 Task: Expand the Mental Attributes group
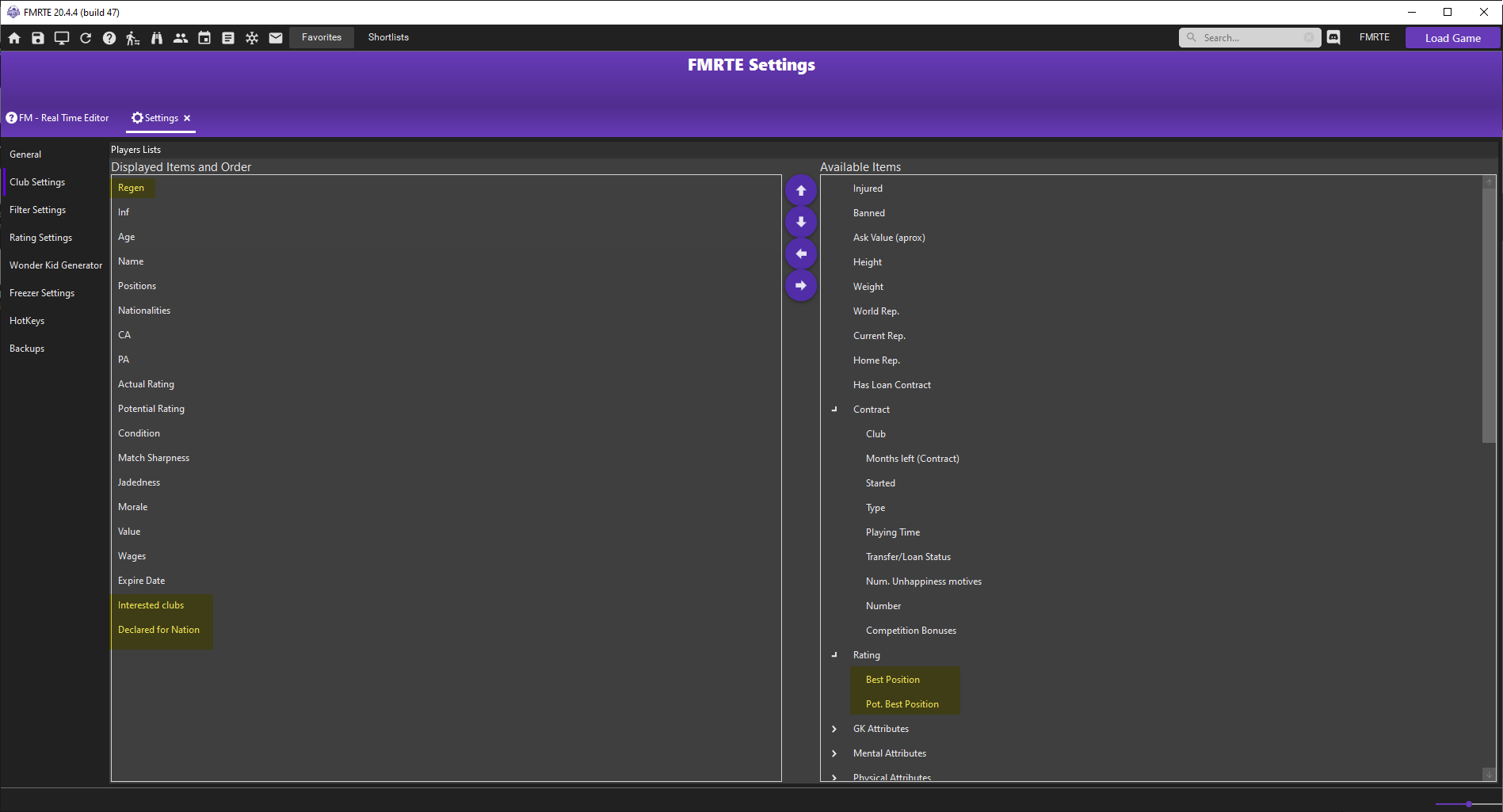(834, 753)
